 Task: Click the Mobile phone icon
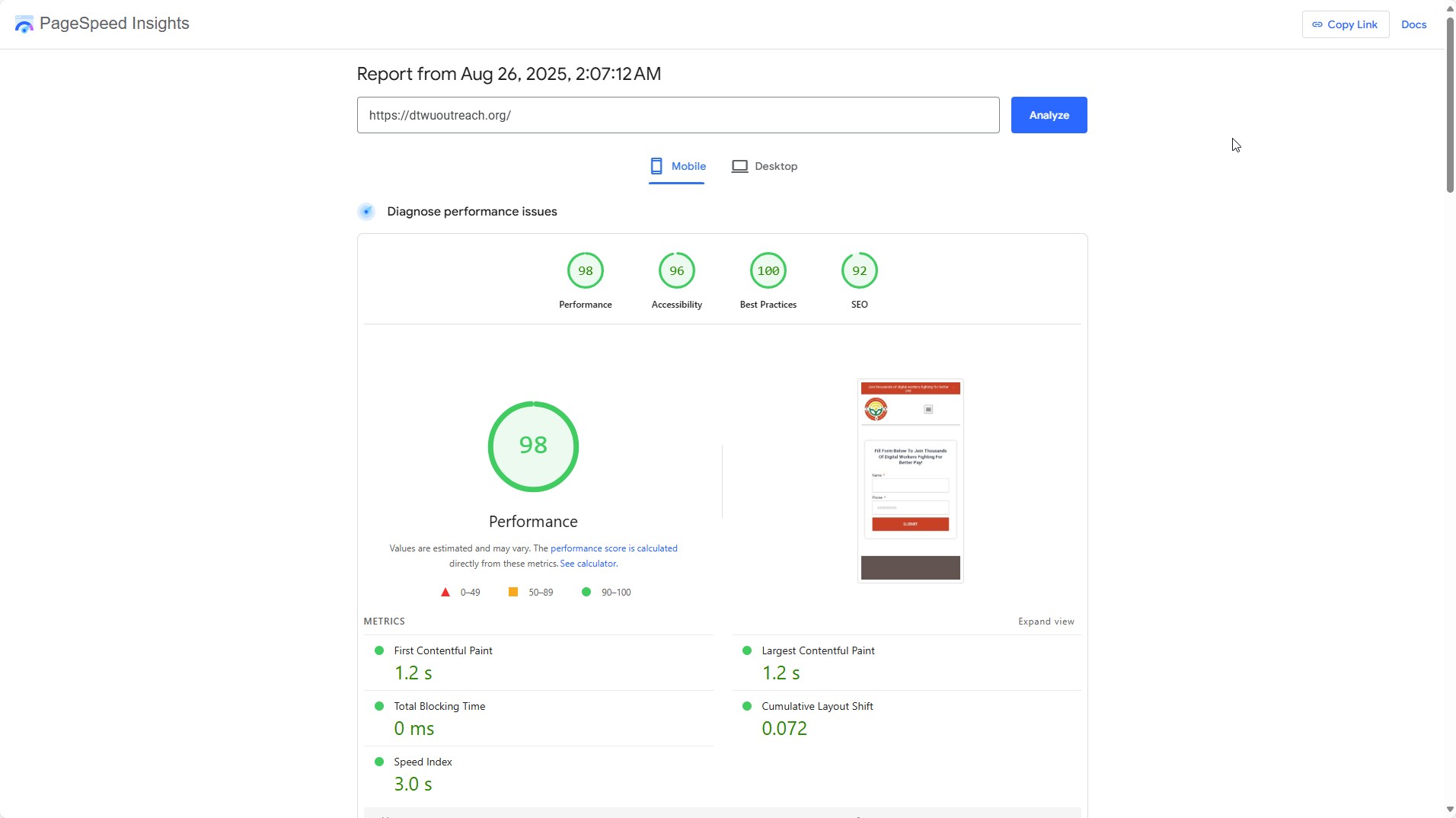click(x=656, y=166)
